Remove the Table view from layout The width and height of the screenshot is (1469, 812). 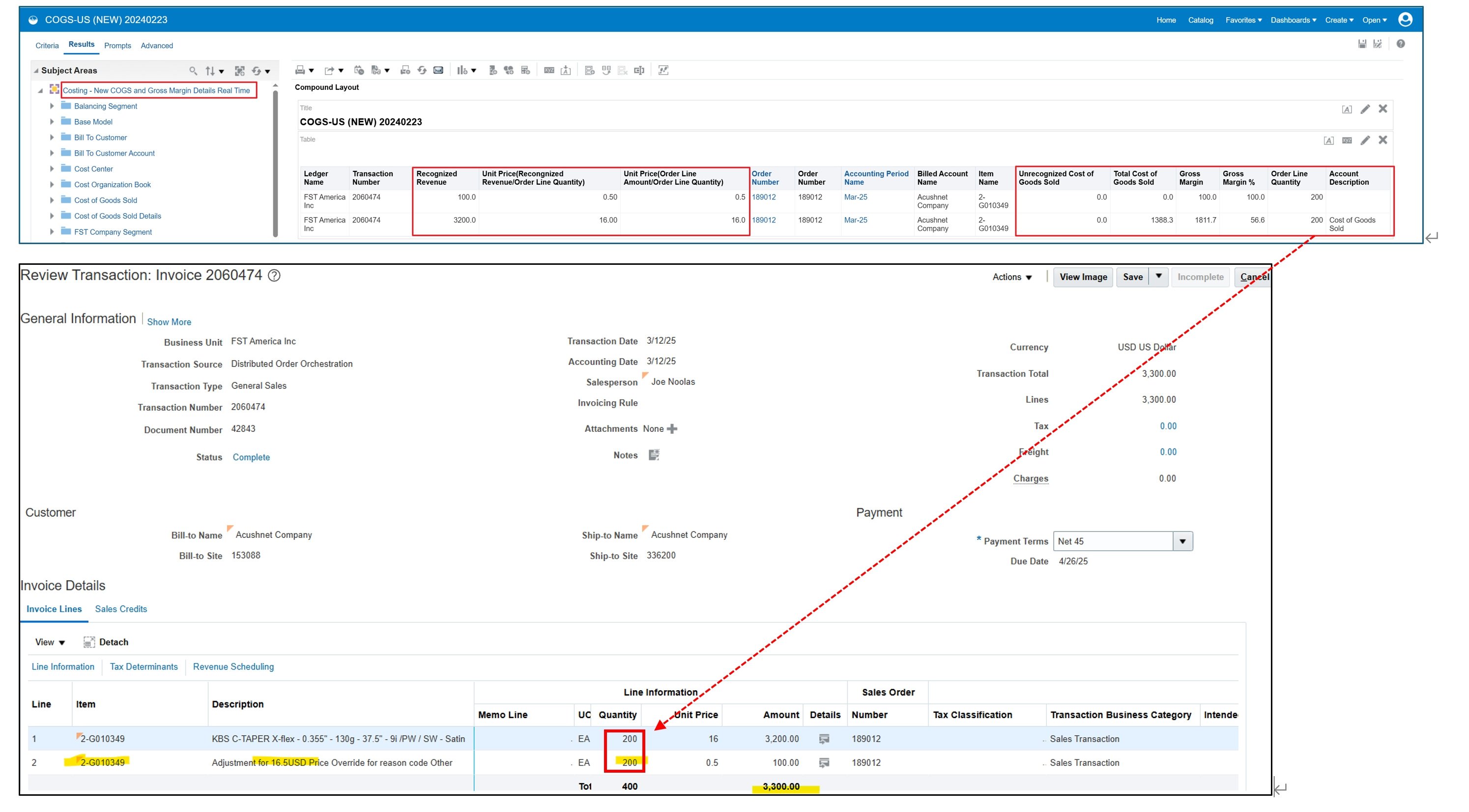[x=1383, y=140]
